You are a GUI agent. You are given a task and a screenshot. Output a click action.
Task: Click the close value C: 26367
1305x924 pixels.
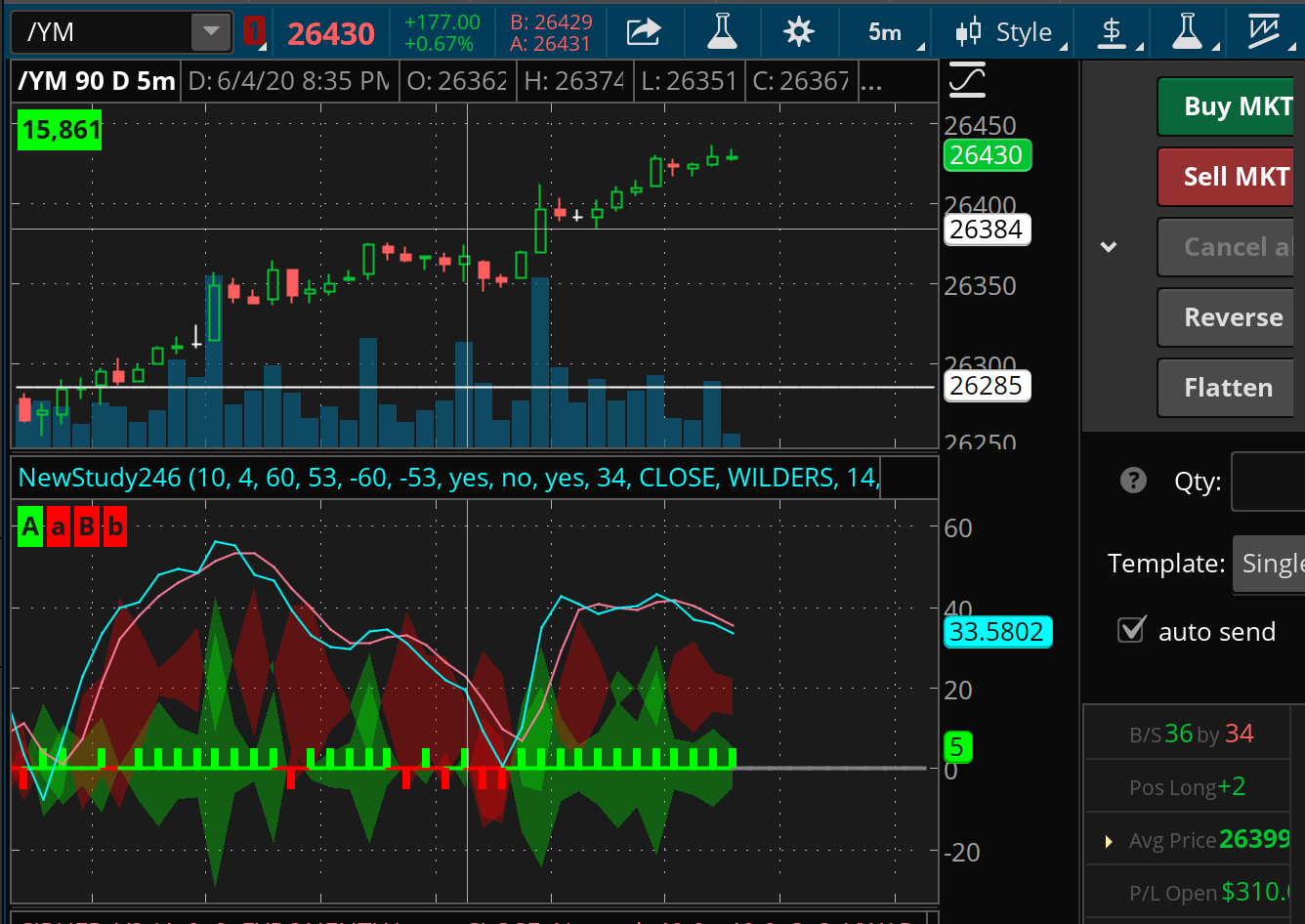[802, 81]
